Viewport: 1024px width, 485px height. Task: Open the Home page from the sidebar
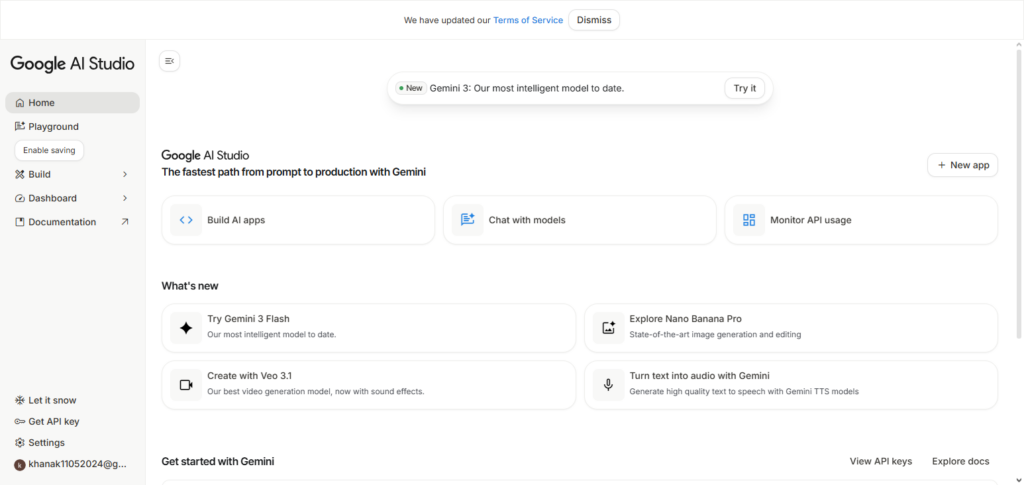pos(72,102)
